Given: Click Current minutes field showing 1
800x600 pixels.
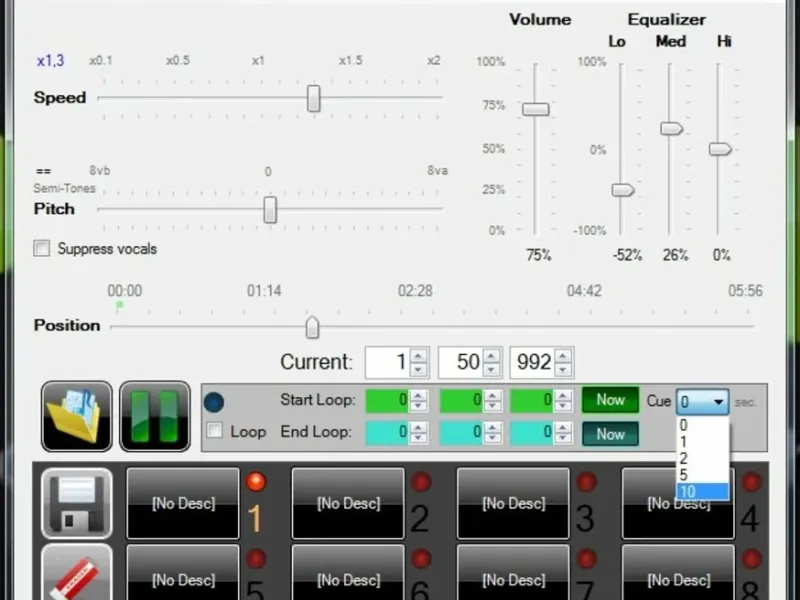Looking at the screenshot, I should 388,362.
